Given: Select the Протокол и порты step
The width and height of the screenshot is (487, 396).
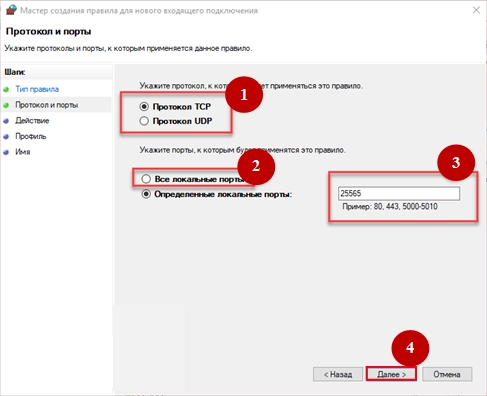Looking at the screenshot, I should [47, 105].
